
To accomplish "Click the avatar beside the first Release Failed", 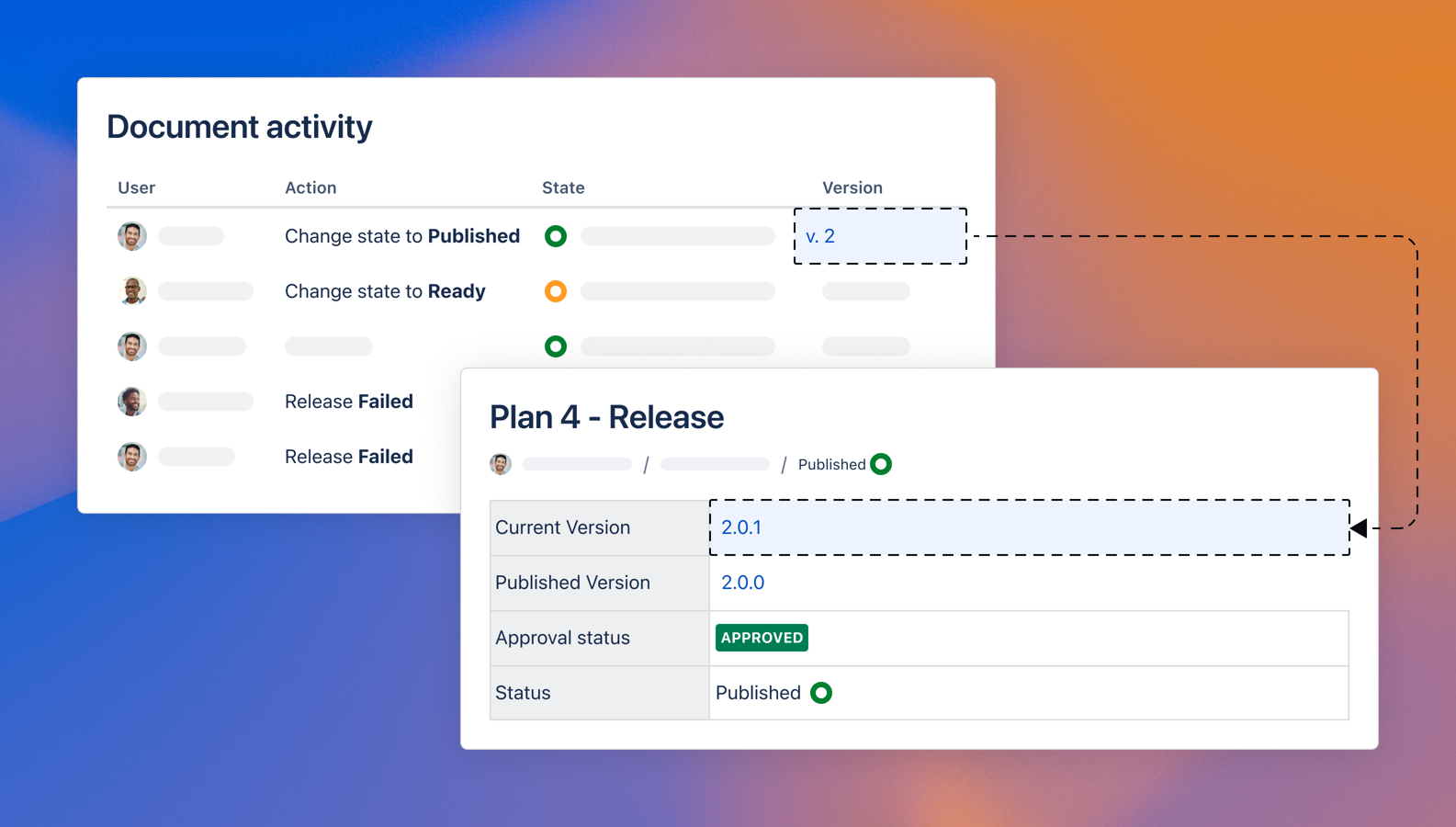I will point(132,402).
